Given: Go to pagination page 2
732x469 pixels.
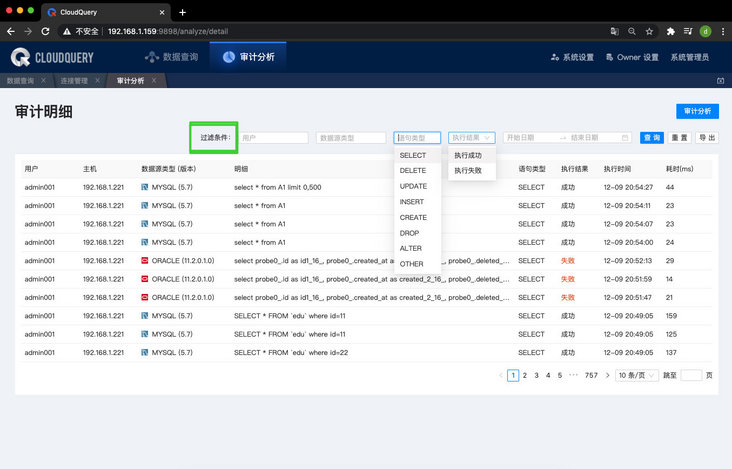Looking at the screenshot, I should coord(525,375).
